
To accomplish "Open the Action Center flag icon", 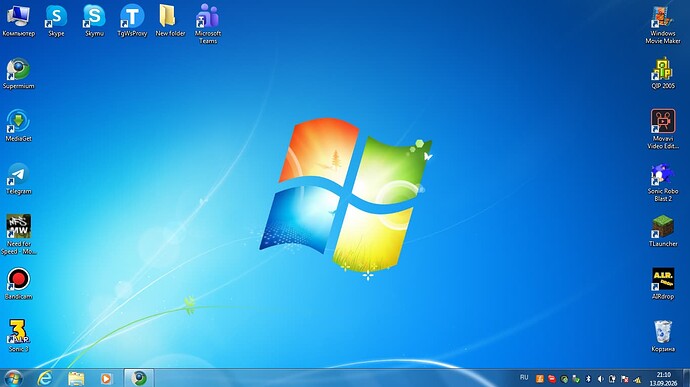I will [x=624, y=379].
